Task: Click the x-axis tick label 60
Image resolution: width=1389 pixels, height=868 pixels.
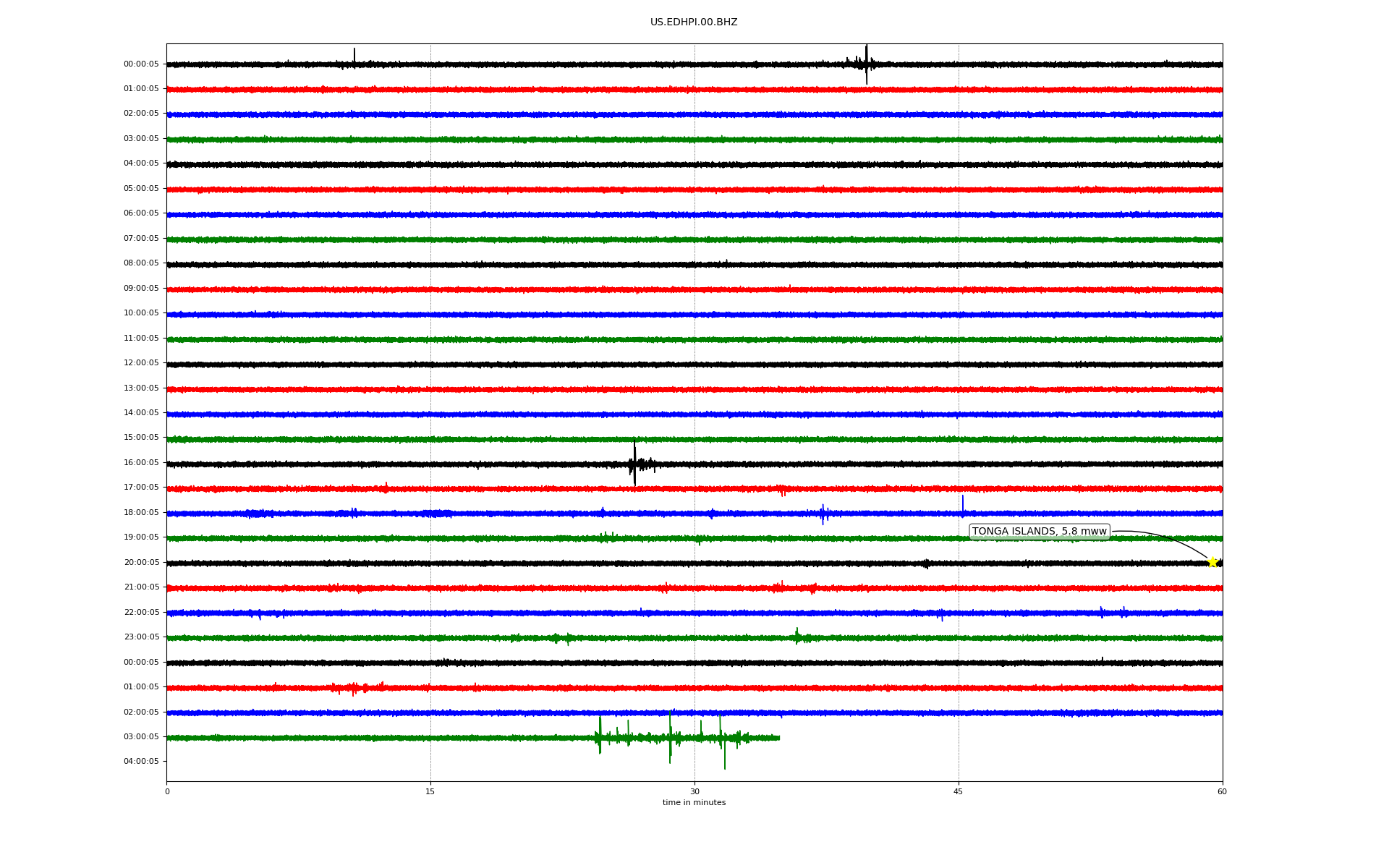Action: tap(1222, 792)
